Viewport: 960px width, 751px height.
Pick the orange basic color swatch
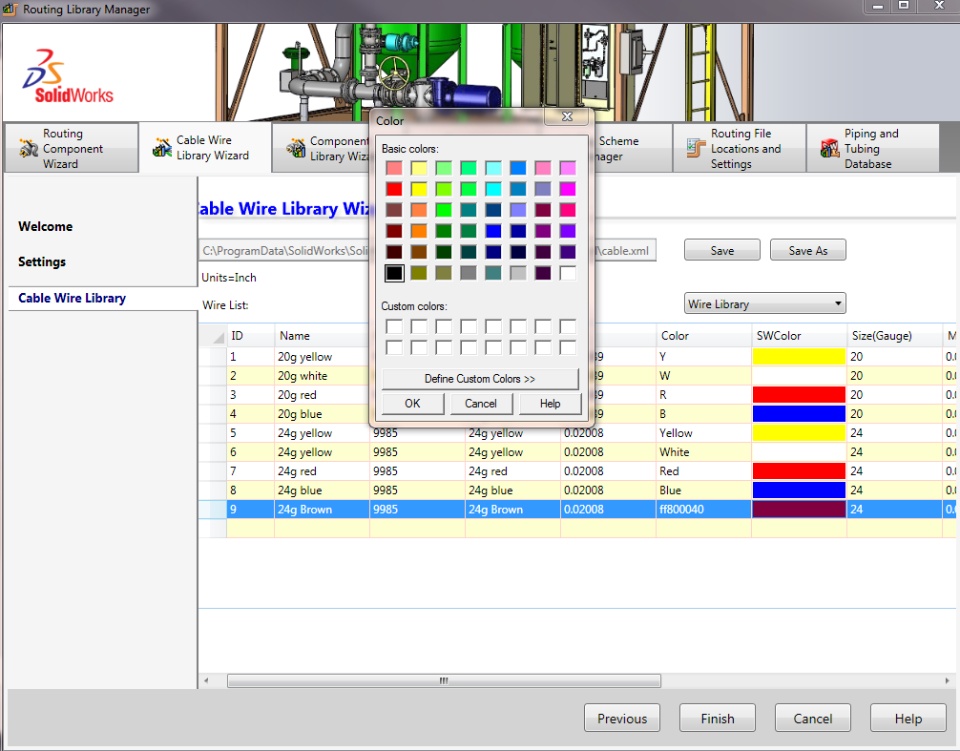[419, 231]
